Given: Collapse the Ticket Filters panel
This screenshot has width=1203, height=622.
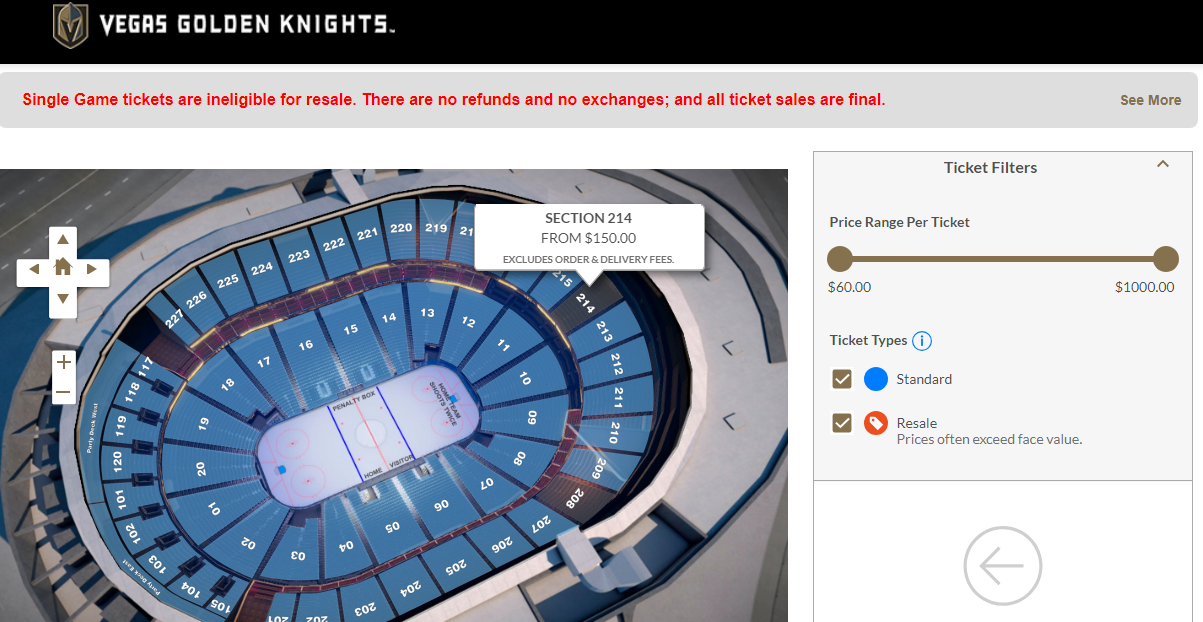Looking at the screenshot, I should [x=1163, y=165].
